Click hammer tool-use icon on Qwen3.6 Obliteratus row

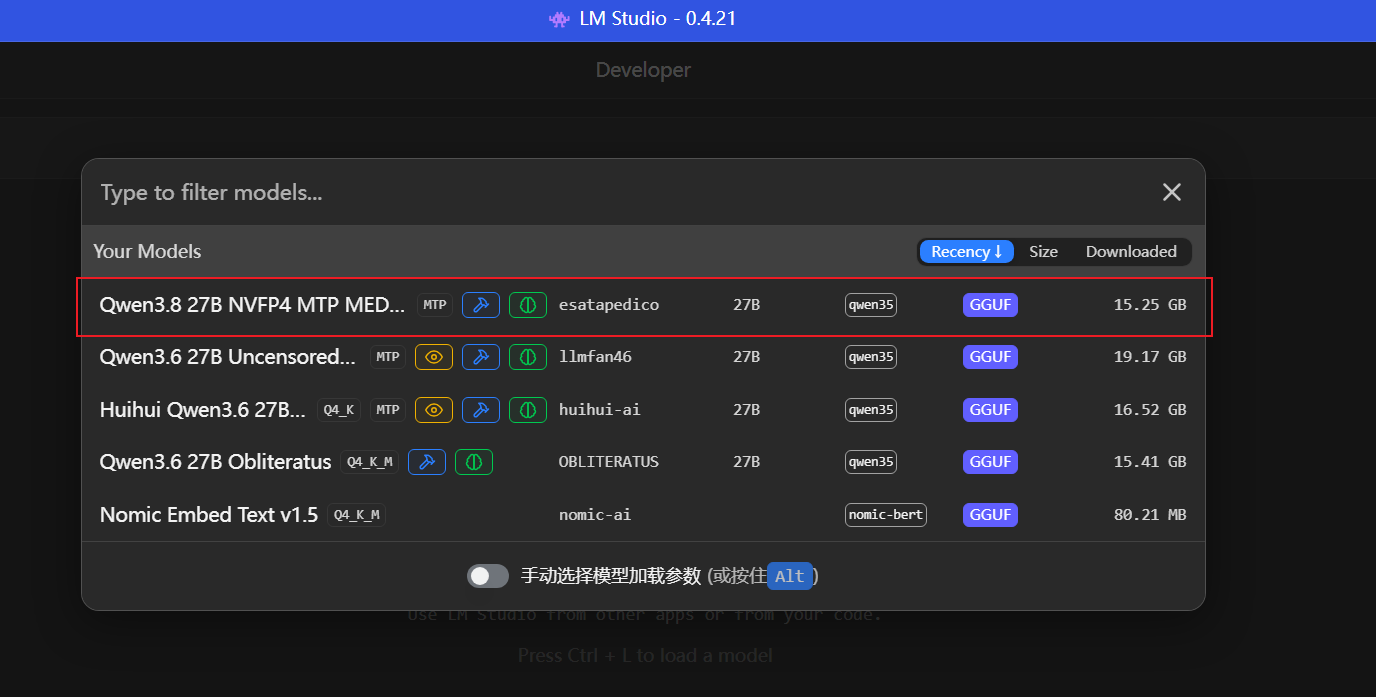[x=427, y=462]
